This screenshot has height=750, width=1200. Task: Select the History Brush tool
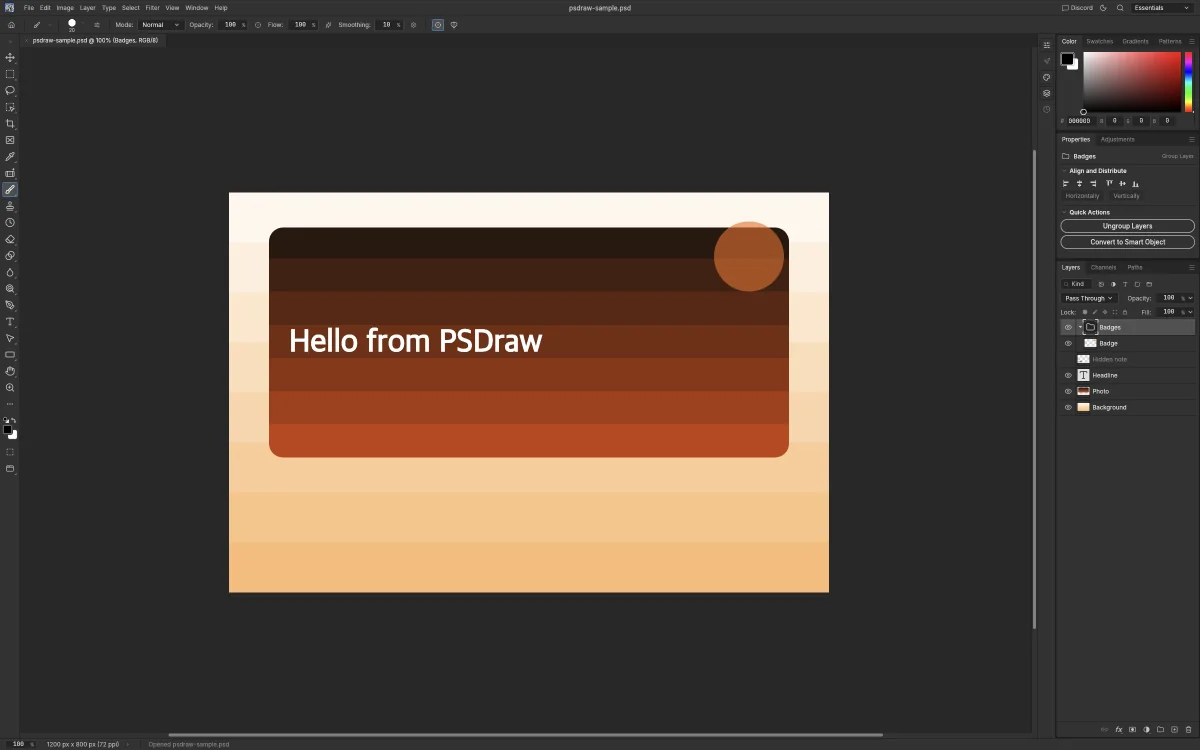[10, 223]
